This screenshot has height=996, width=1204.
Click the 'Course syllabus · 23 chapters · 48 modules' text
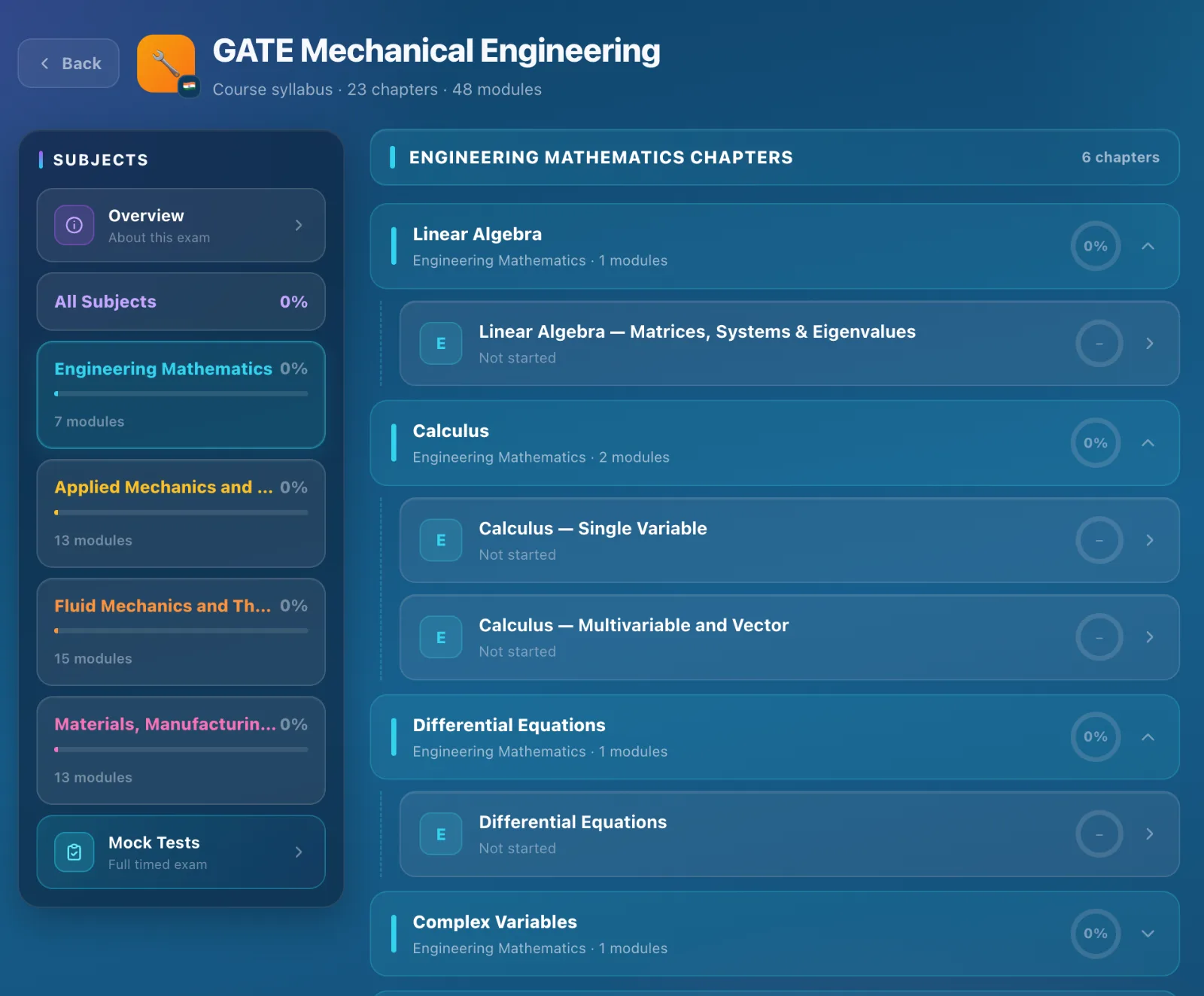tap(377, 90)
